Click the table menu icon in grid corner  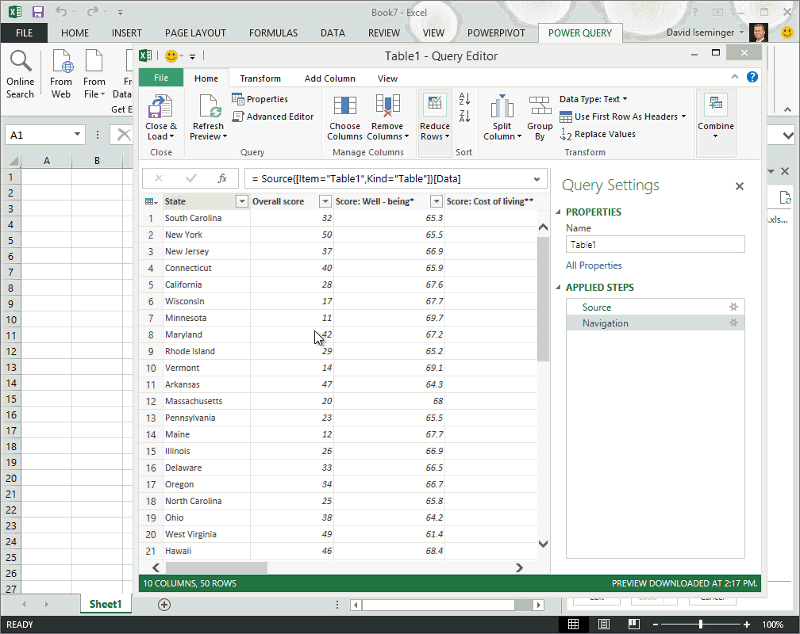pos(151,201)
